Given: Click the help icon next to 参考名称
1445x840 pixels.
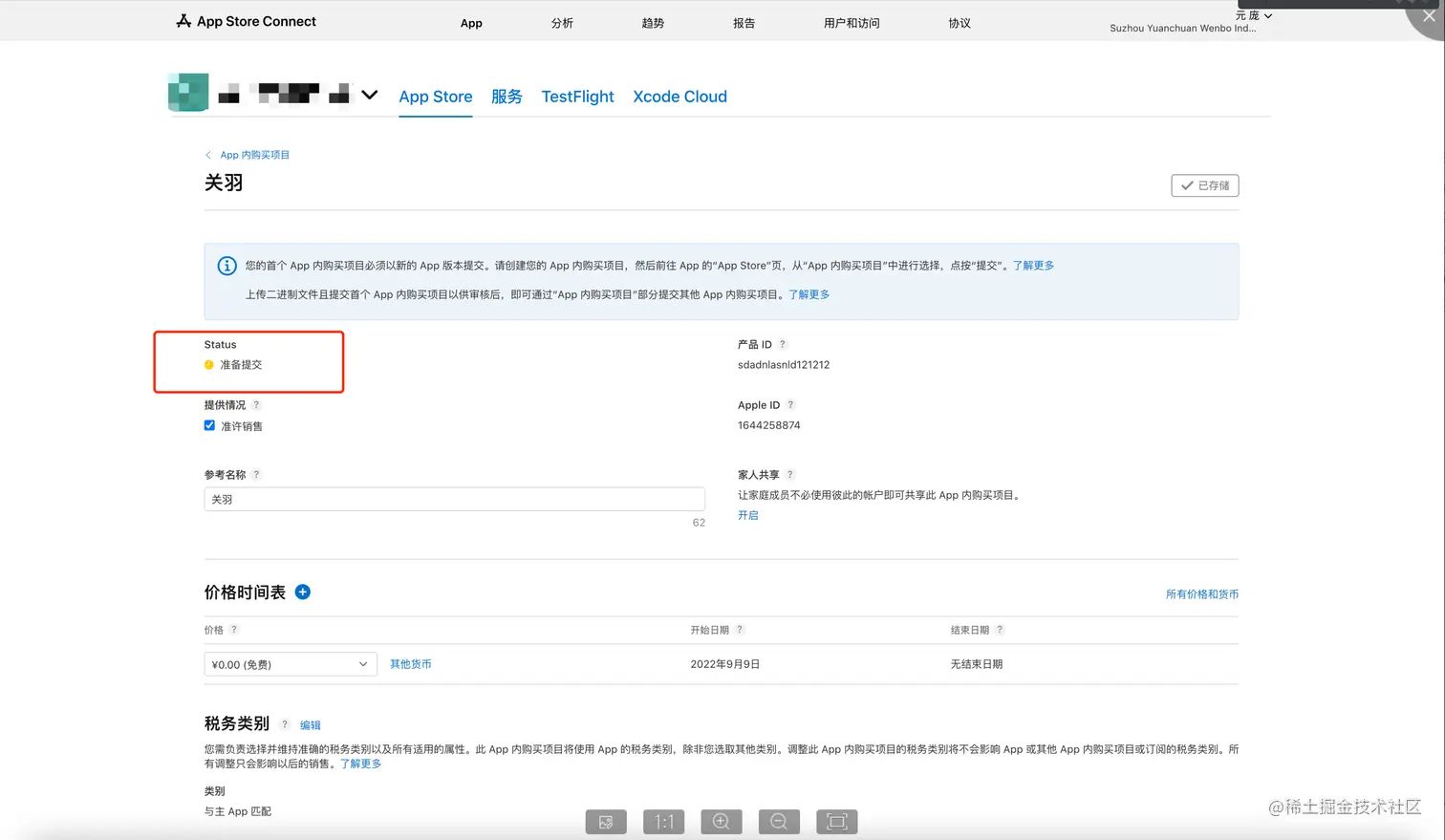Looking at the screenshot, I should pyautogui.click(x=256, y=475).
